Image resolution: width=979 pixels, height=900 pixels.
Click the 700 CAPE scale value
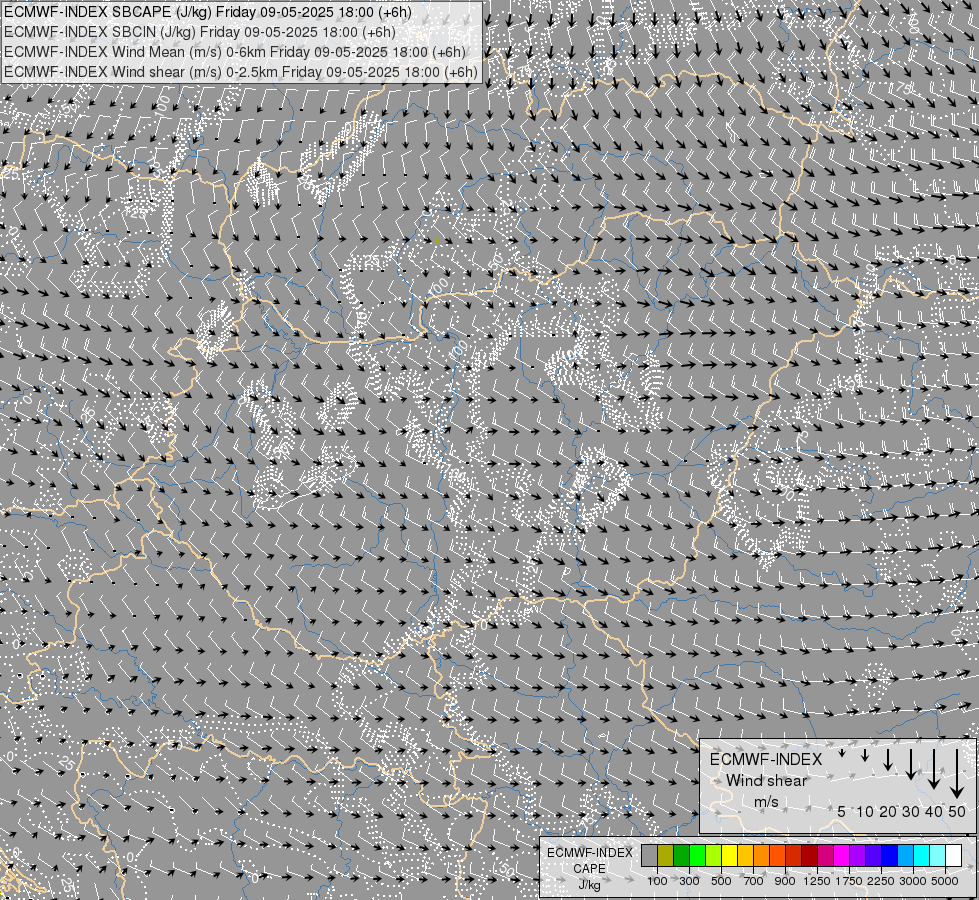[x=754, y=881]
